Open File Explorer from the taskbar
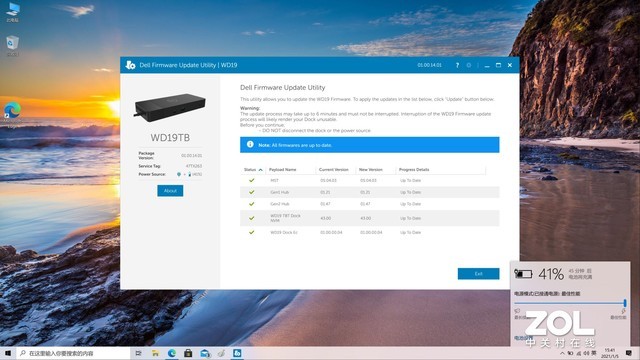Viewport: 640px width, 360px height. click(155, 353)
